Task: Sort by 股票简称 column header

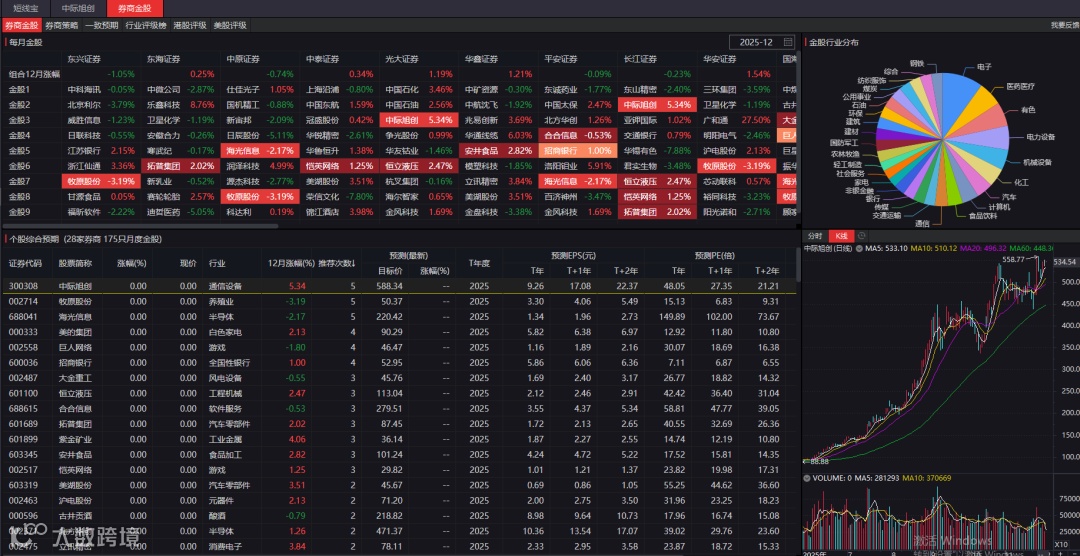Action: [75, 263]
